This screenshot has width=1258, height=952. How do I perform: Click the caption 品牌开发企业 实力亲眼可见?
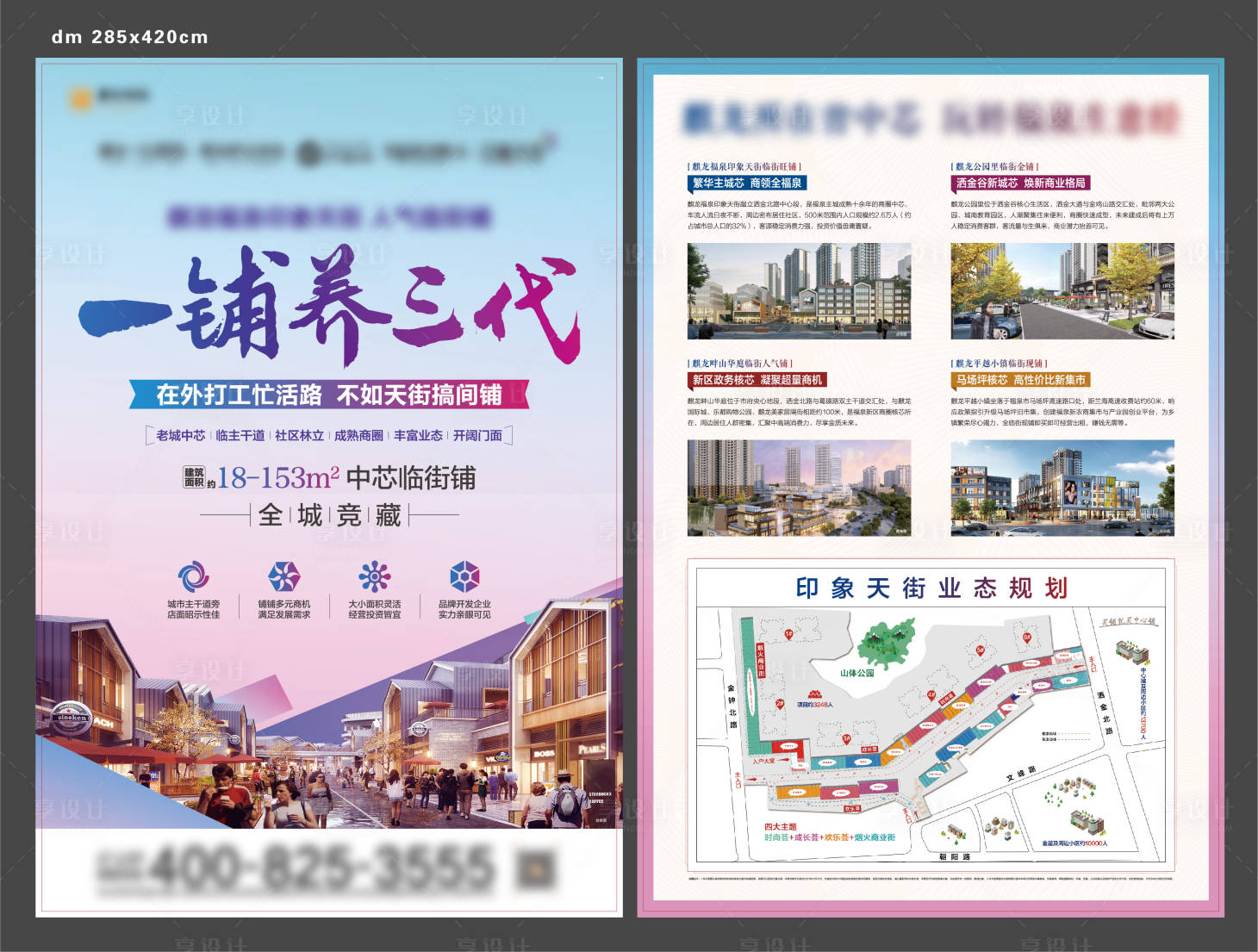point(464,609)
